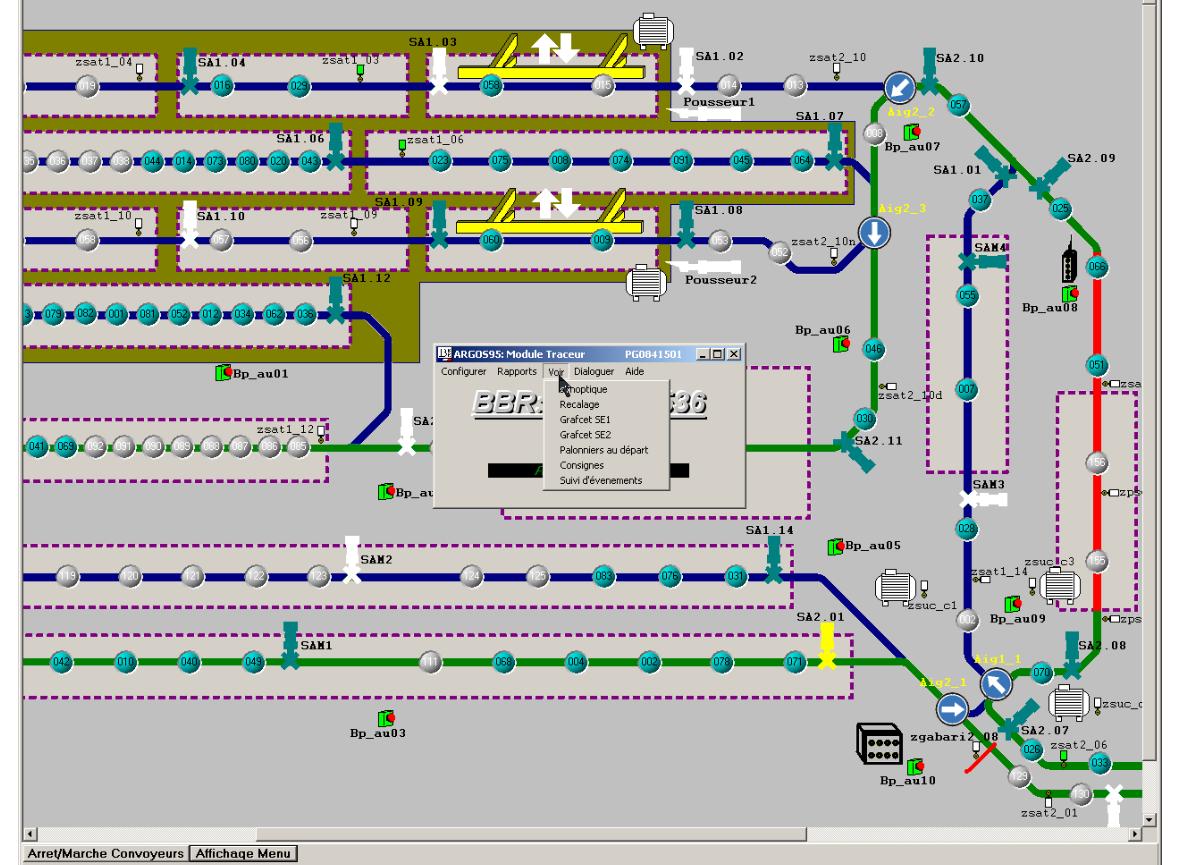Click the Bp_au01 emergency stop icon
1179x865 pixels.
223,372
